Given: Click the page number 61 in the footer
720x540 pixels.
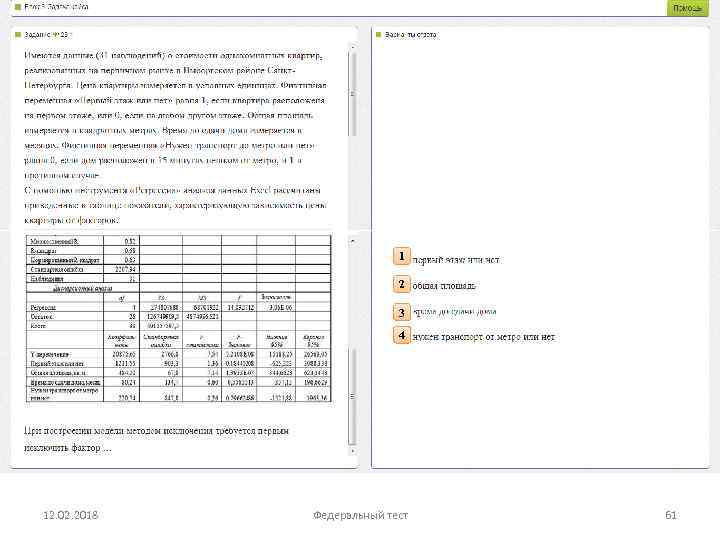Looking at the screenshot, I should [671, 515].
